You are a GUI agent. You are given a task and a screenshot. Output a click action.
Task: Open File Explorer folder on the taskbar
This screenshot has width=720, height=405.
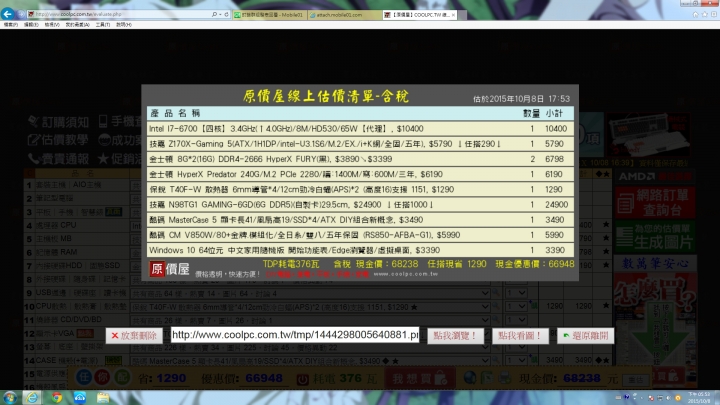[103, 397]
